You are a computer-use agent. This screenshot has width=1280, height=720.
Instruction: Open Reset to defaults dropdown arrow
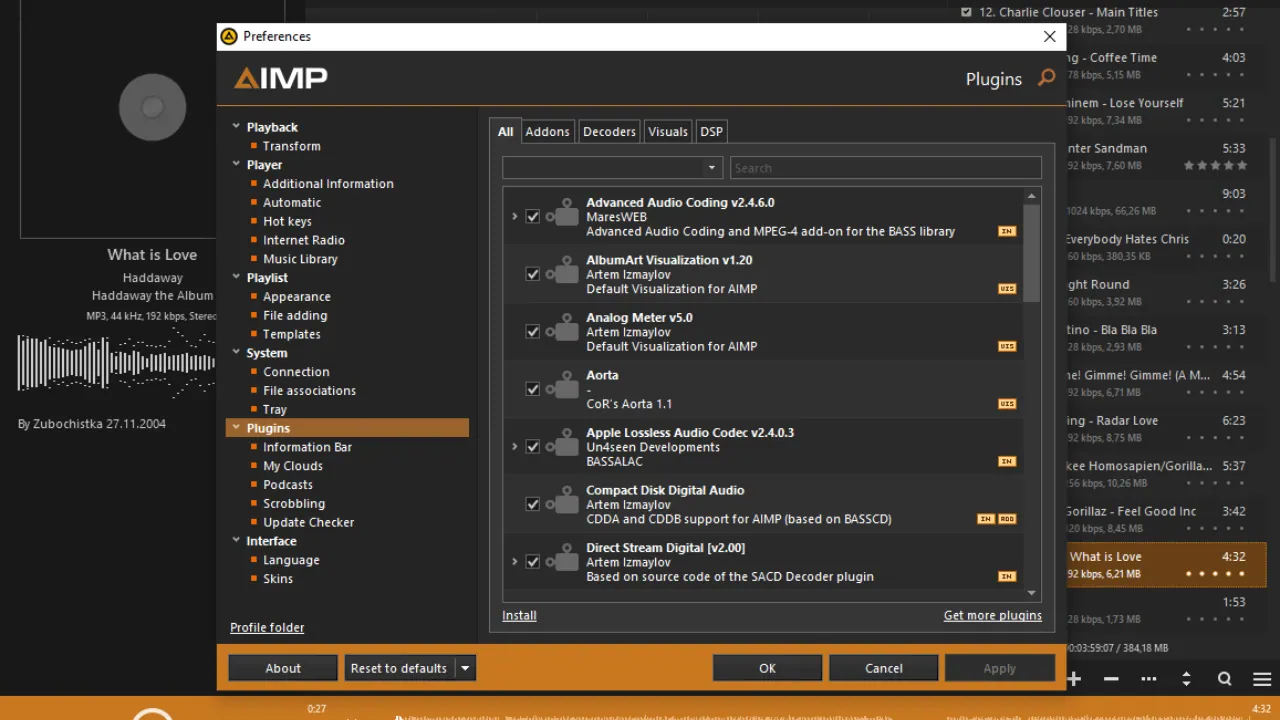tap(465, 668)
